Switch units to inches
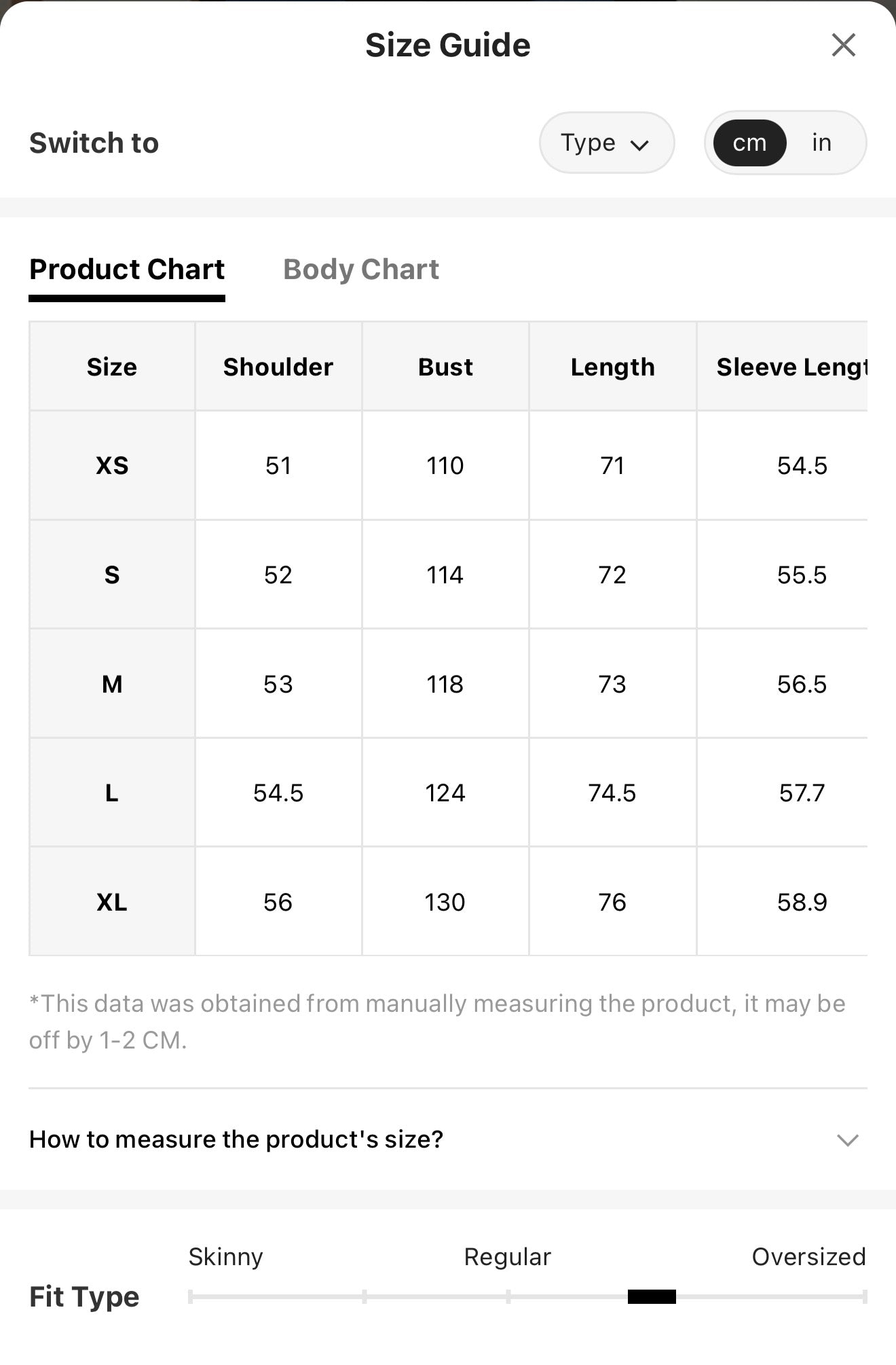The image size is (896, 1365). pyautogui.click(x=821, y=143)
